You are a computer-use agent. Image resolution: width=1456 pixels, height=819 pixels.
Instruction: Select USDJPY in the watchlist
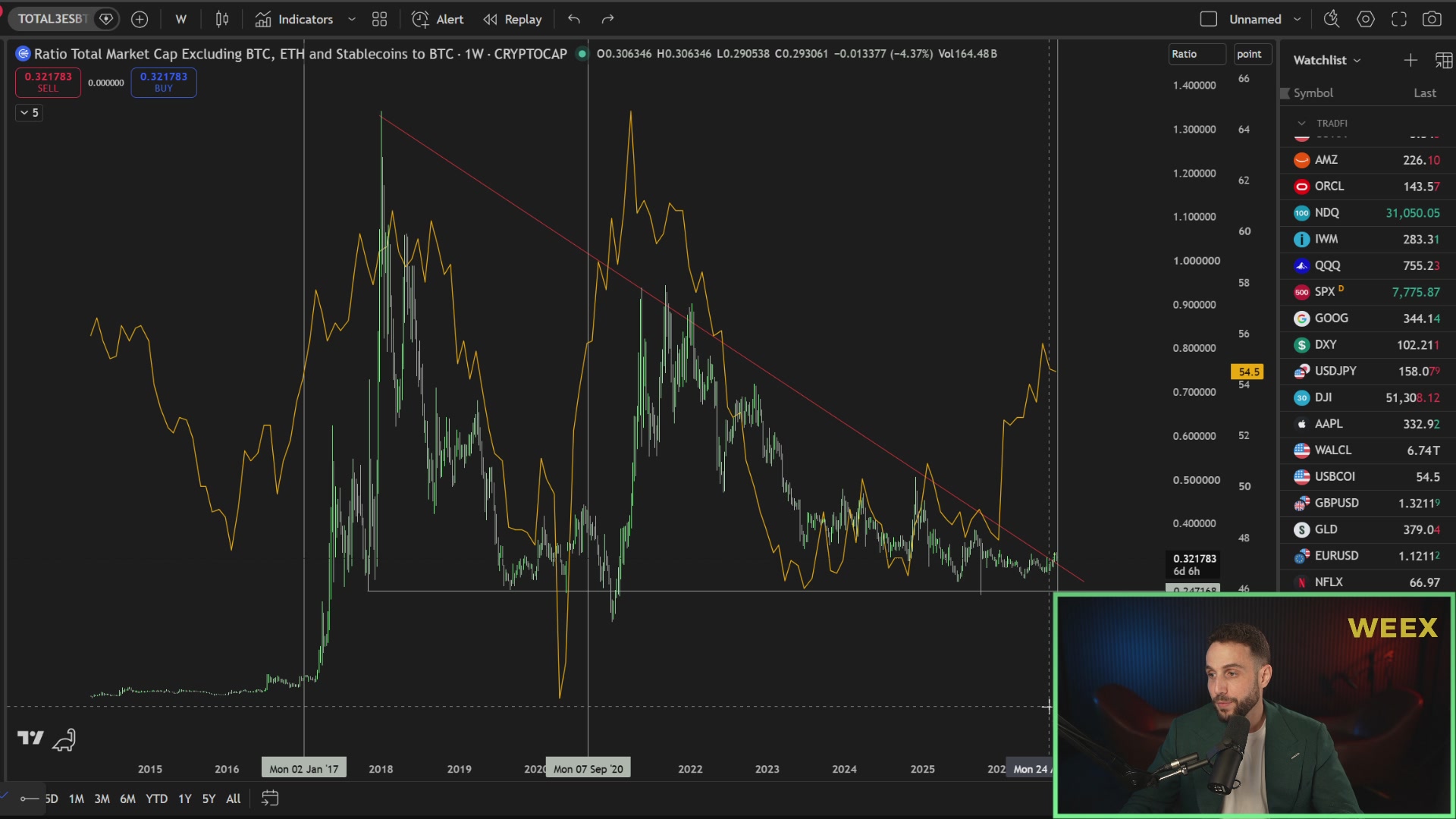pyautogui.click(x=1367, y=371)
